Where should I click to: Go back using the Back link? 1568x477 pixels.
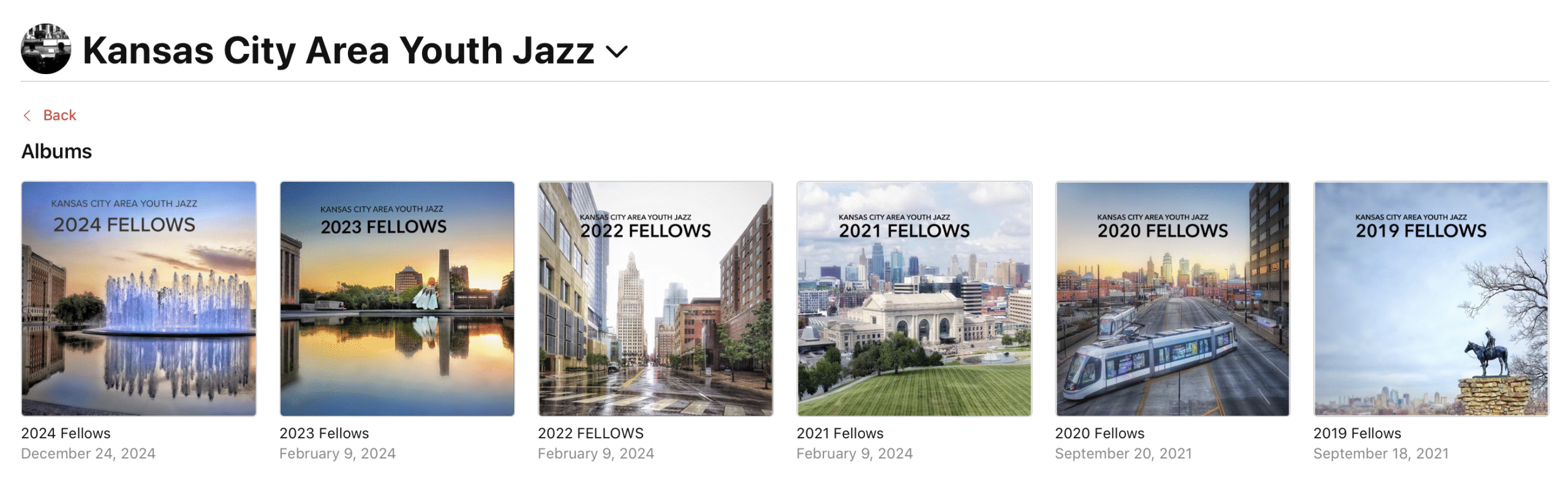tap(59, 115)
